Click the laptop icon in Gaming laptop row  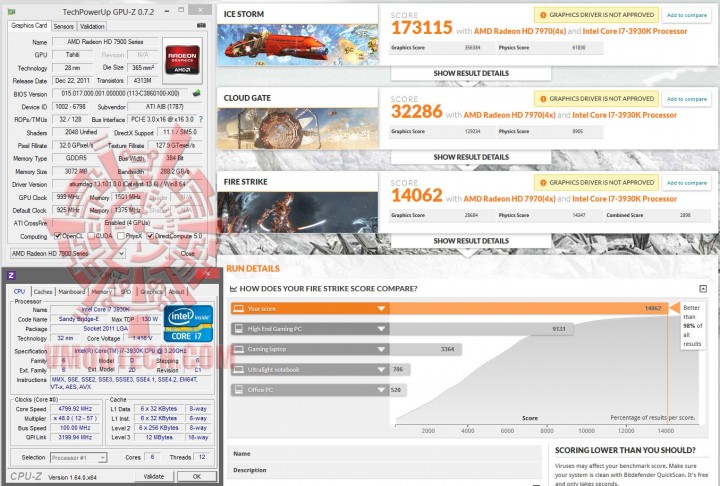click(x=238, y=349)
